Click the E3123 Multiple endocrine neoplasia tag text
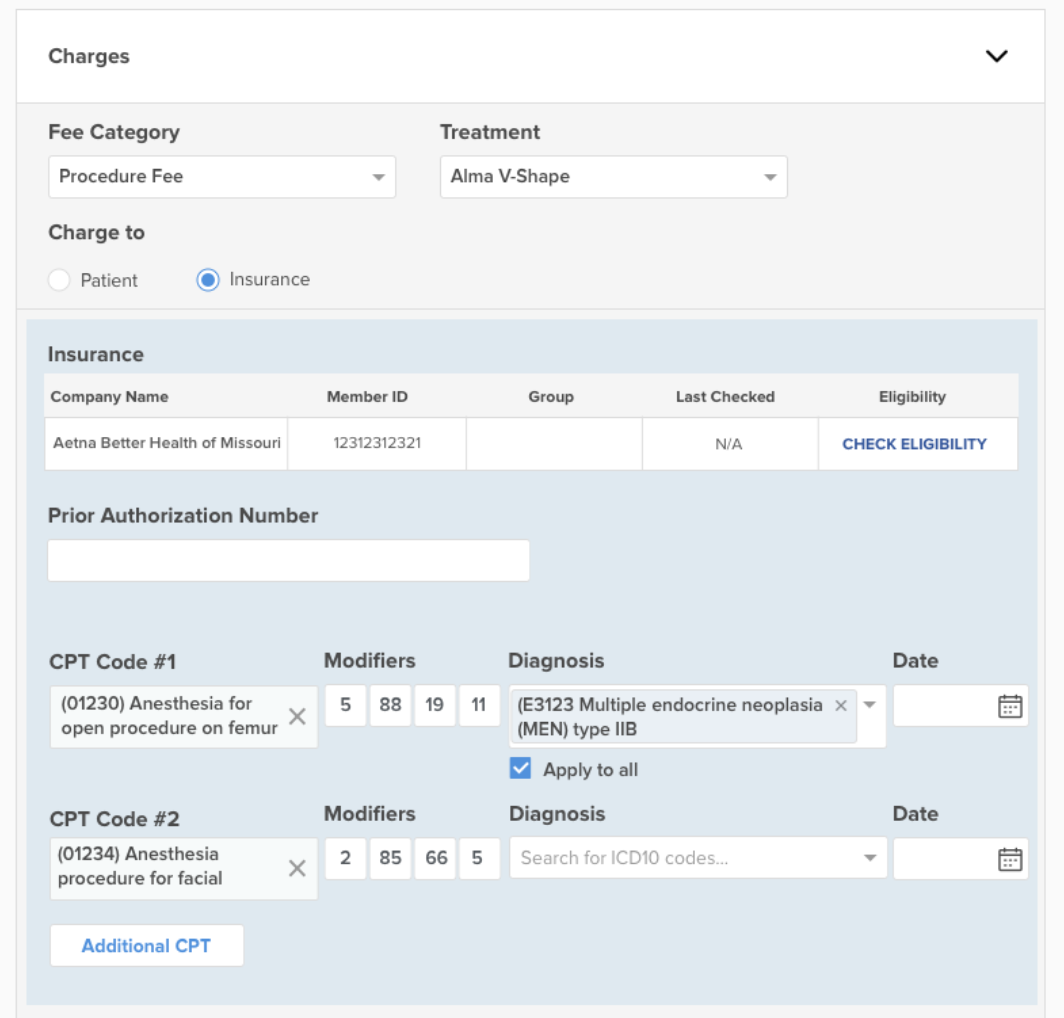 [670, 717]
